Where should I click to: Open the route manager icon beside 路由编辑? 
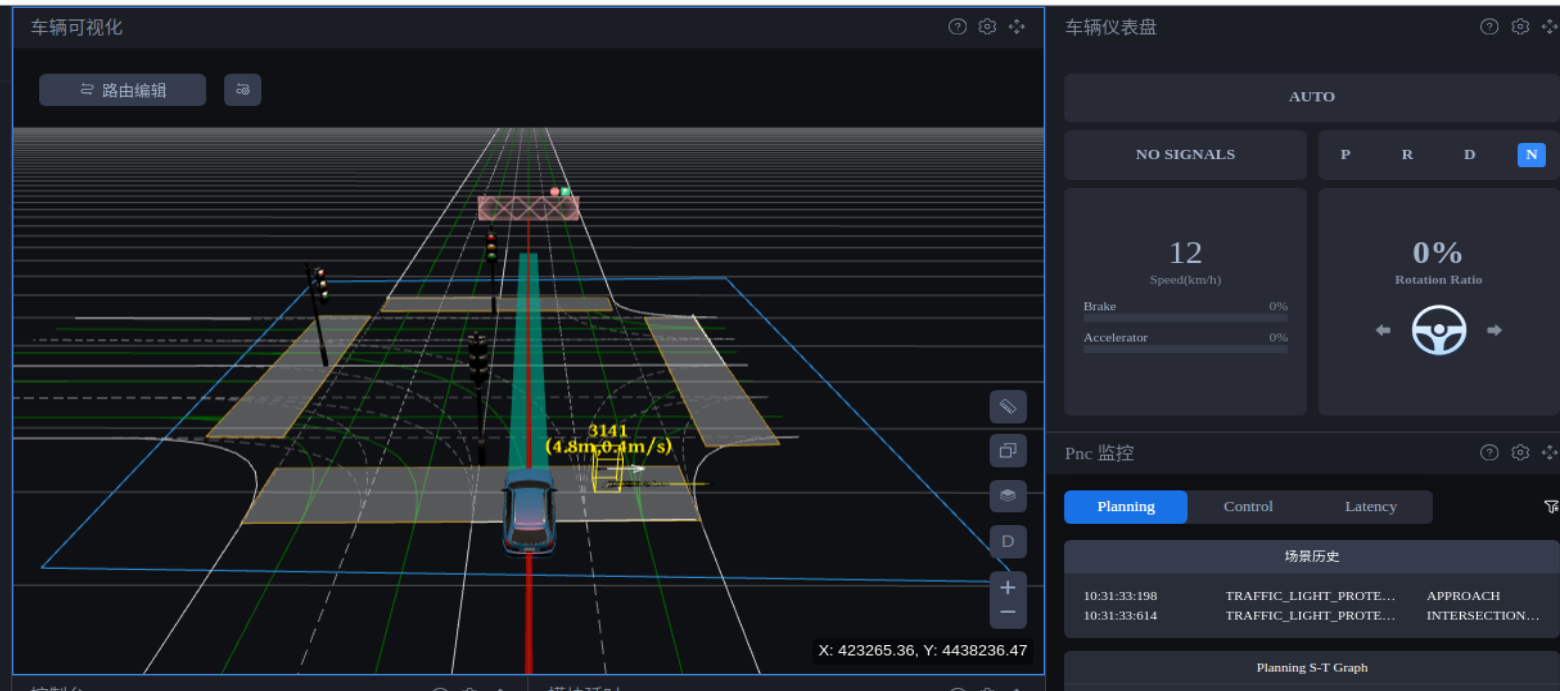point(242,90)
